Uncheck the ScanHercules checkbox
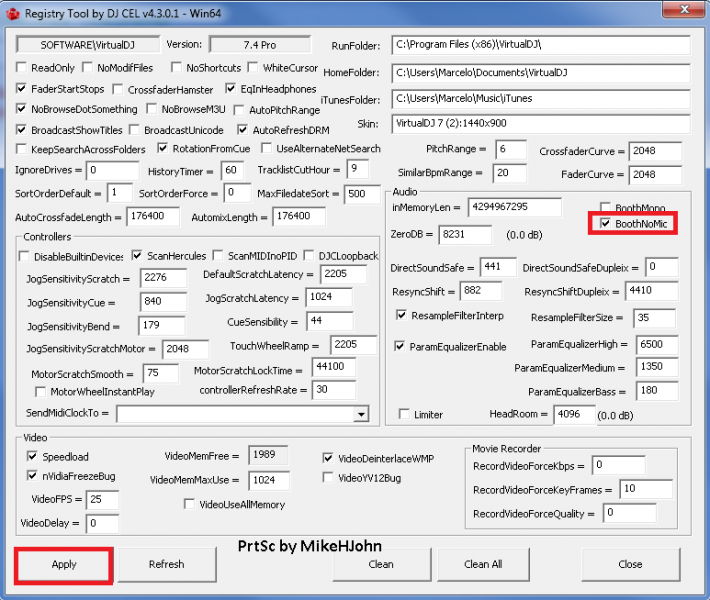This screenshot has width=710, height=600. tap(137, 255)
